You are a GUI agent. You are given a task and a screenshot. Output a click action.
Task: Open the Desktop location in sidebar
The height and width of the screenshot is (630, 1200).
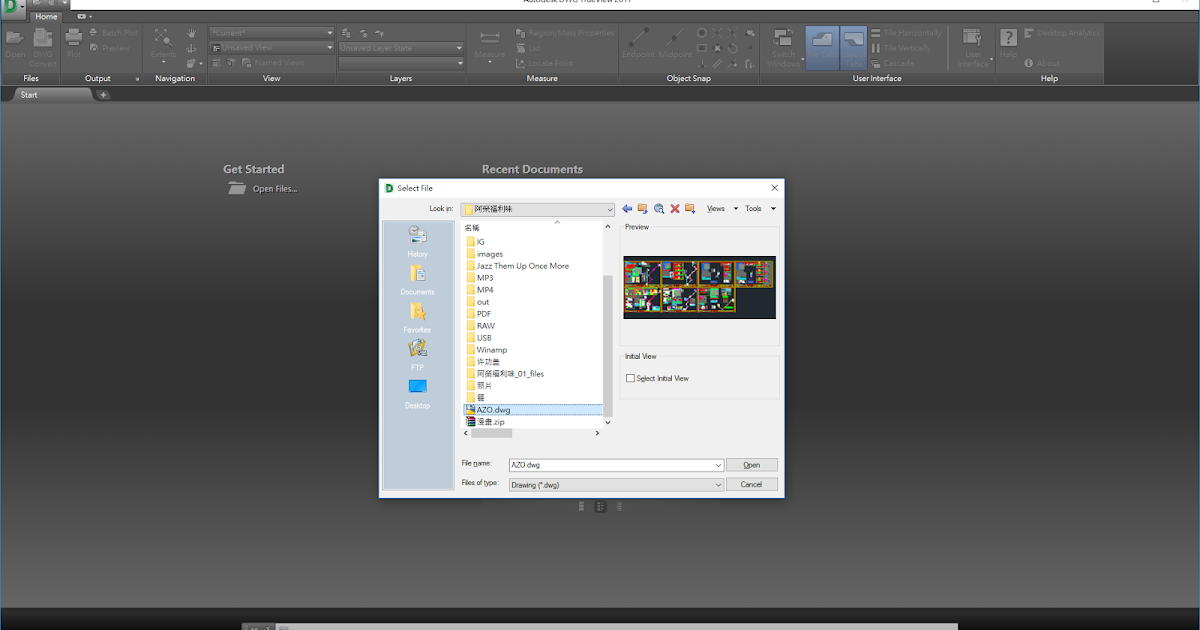click(x=417, y=394)
